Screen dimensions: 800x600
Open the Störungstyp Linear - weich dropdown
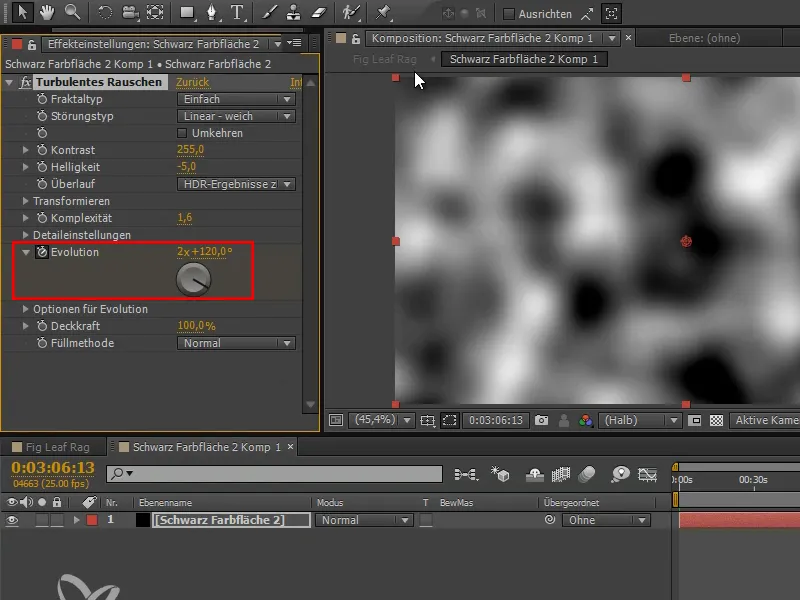pyautogui.click(x=236, y=116)
